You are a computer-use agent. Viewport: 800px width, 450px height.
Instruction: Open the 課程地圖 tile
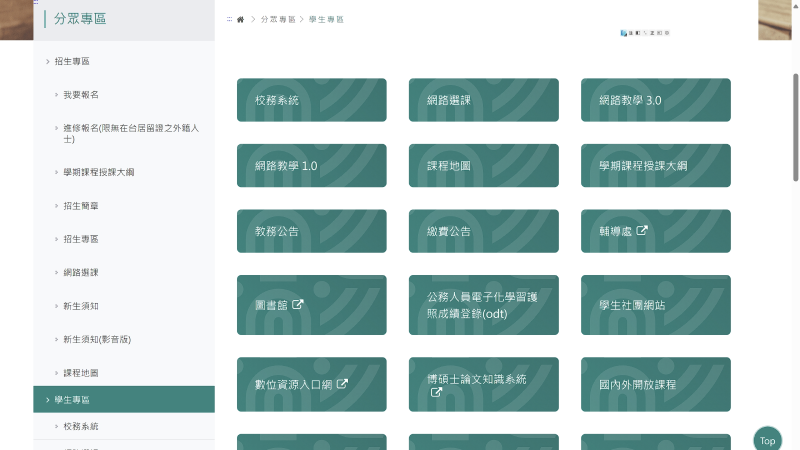point(483,166)
